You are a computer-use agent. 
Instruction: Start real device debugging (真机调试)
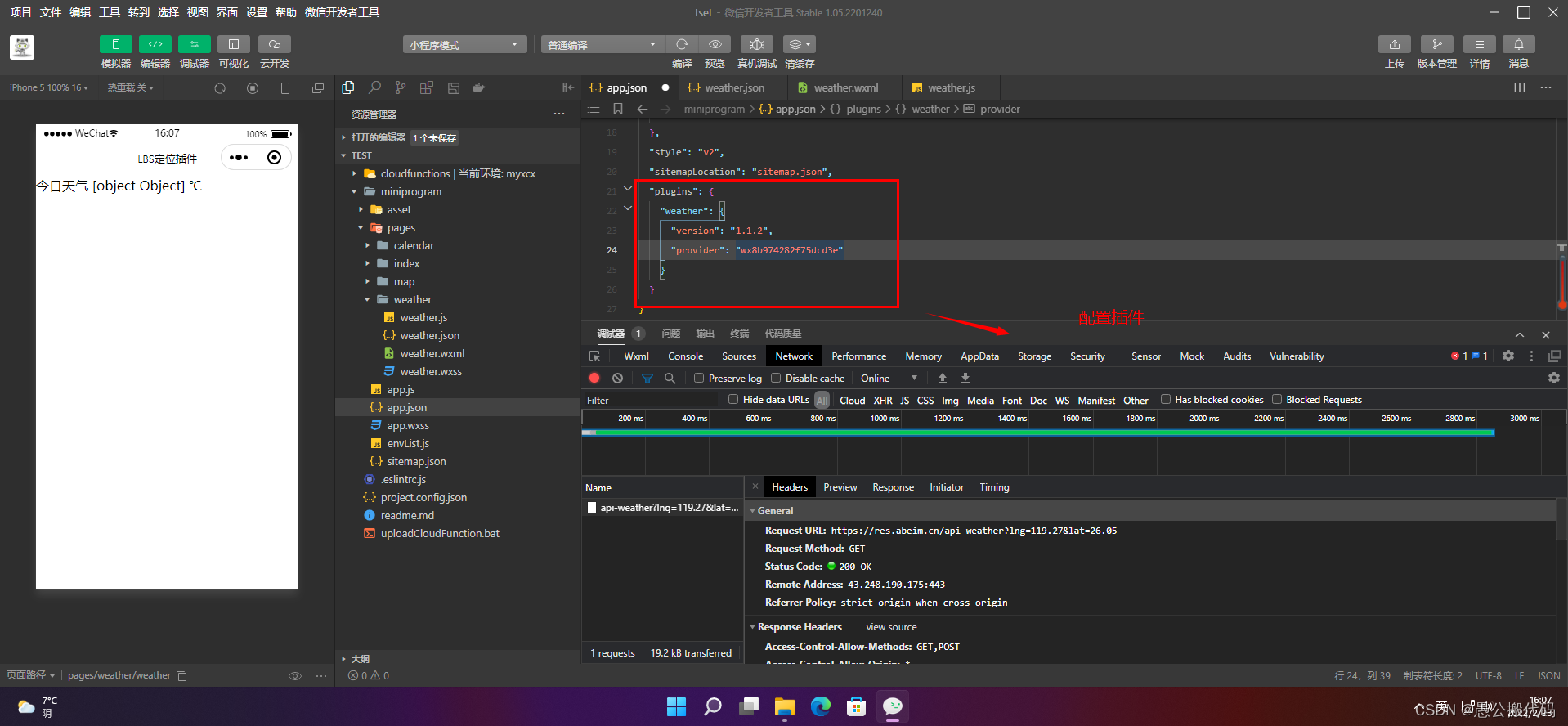pos(757,44)
